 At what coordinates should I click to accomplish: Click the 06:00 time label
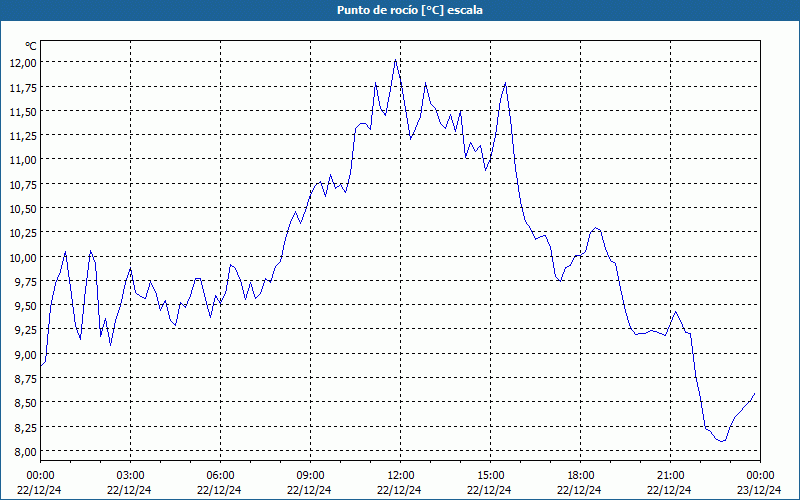(220, 476)
